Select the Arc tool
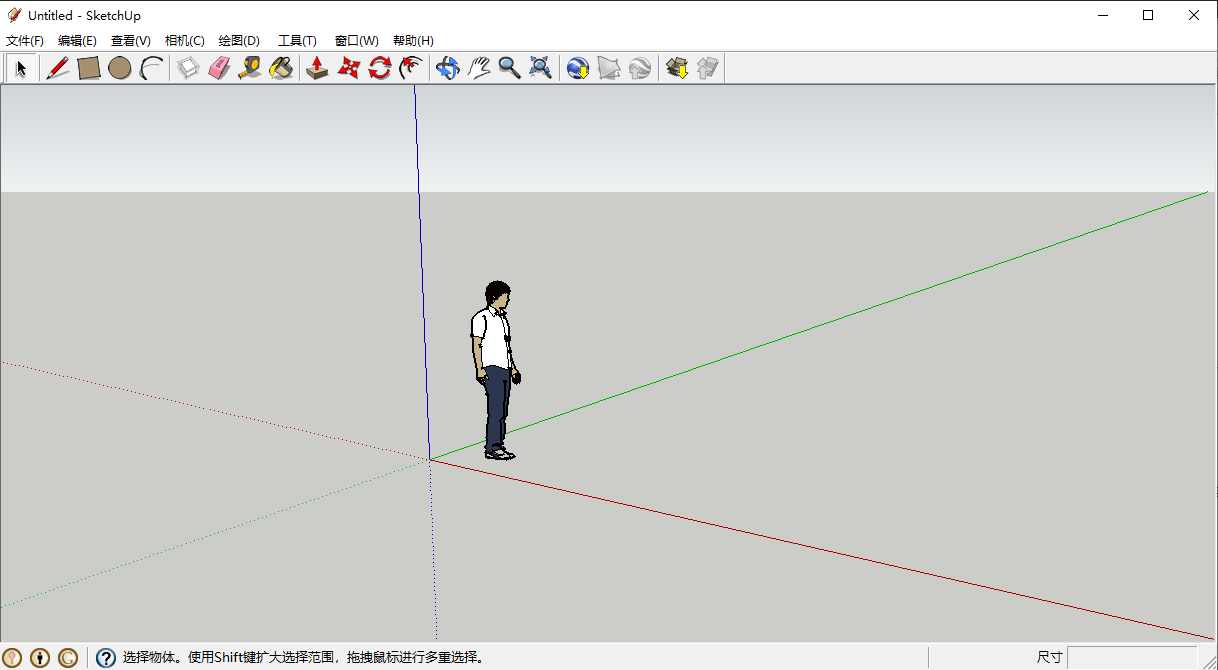 pos(151,68)
